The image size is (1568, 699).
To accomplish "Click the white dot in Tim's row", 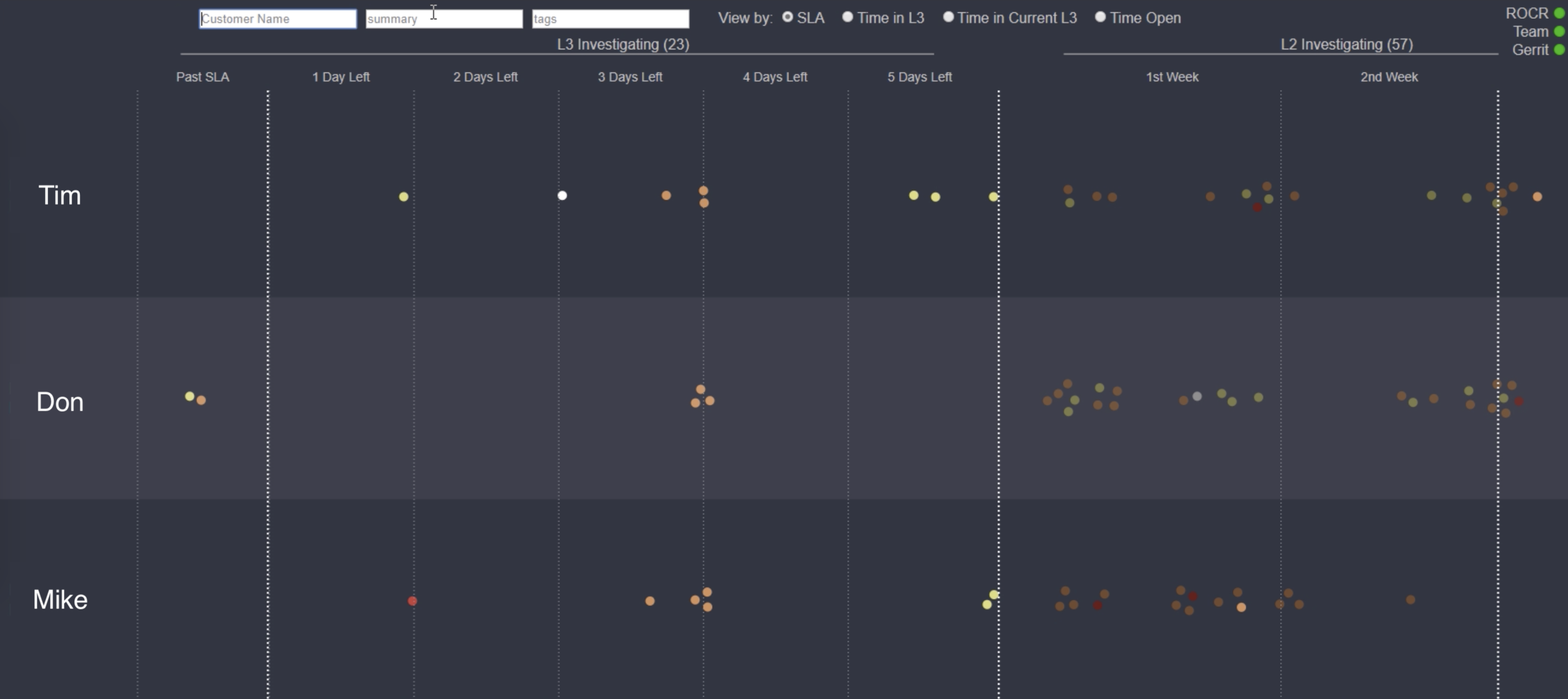I will tap(562, 196).
